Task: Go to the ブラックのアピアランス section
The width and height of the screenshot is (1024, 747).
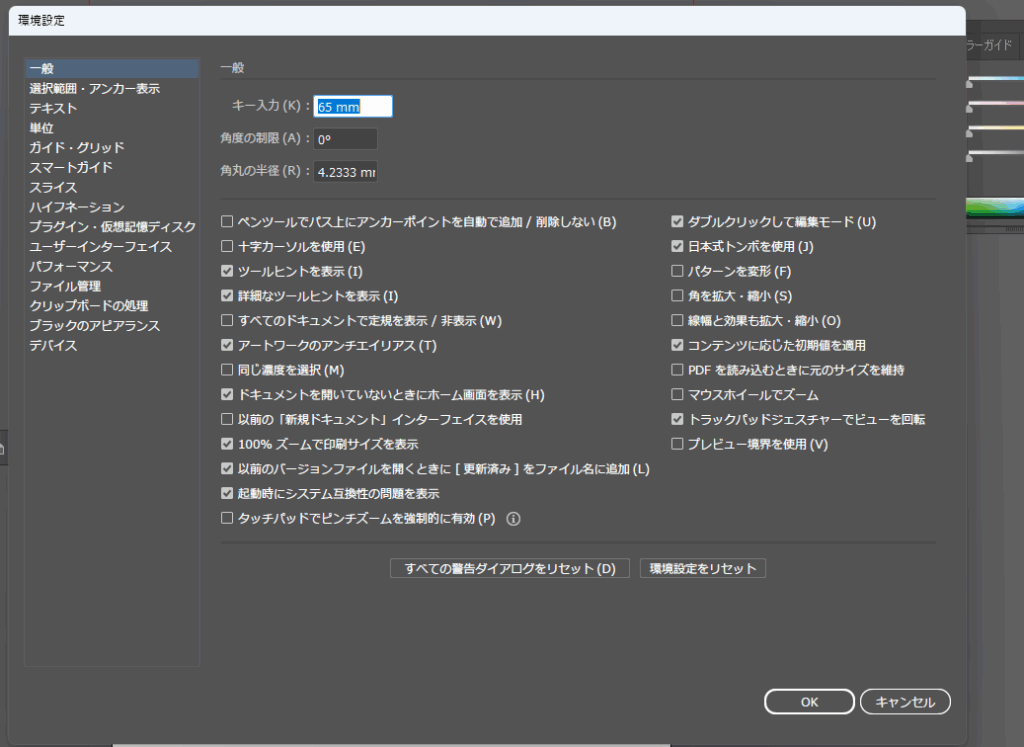Action: click(94, 326)
